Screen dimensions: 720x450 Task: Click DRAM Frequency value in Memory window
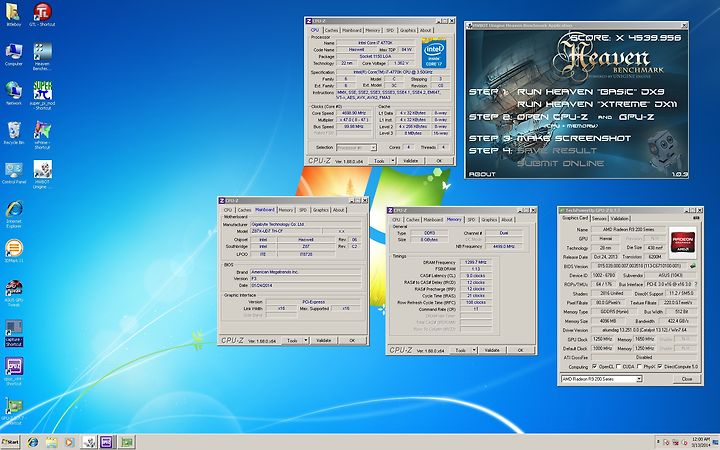point(476,262)
